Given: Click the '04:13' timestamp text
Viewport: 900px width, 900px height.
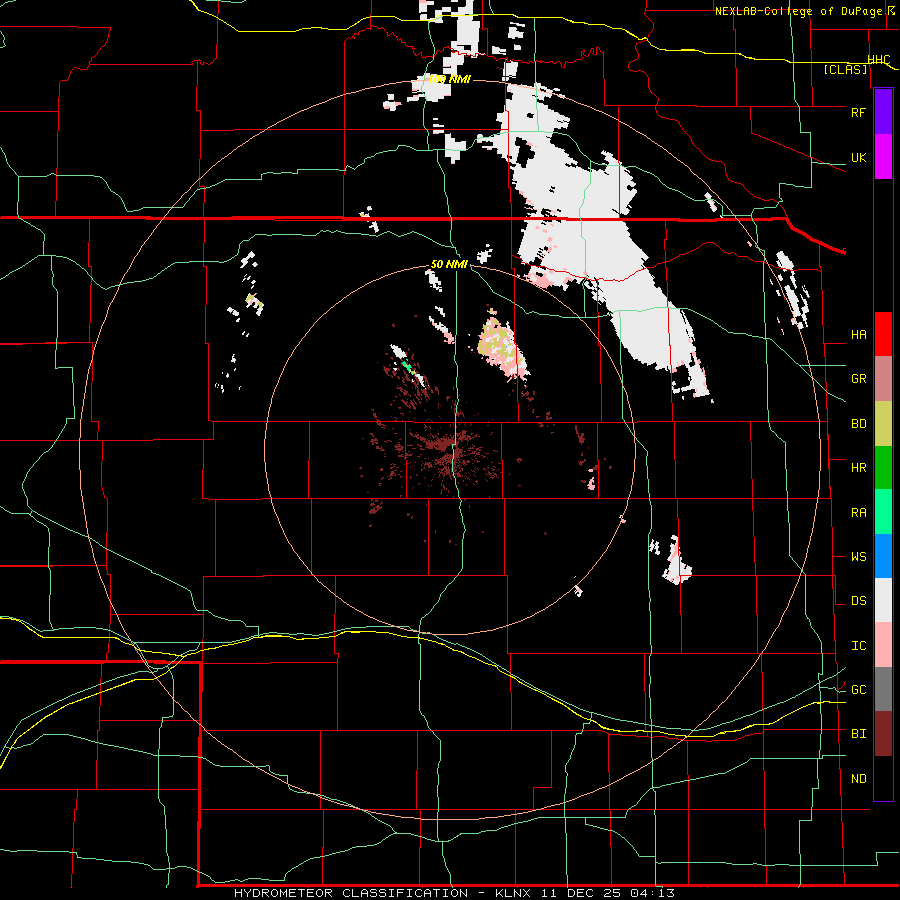Looking at the screenshot, I should pos(651,893).
